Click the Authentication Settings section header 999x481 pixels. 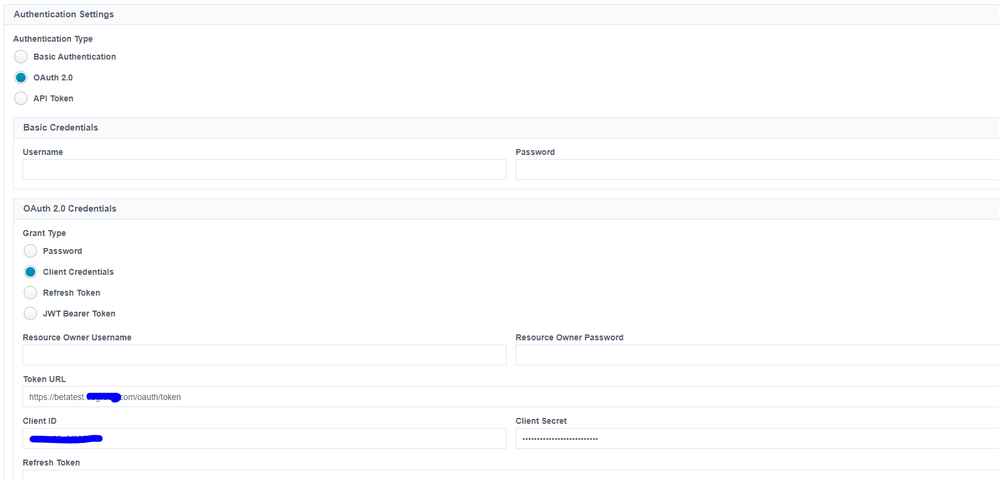pyautogui.click(x=64, y=15)
